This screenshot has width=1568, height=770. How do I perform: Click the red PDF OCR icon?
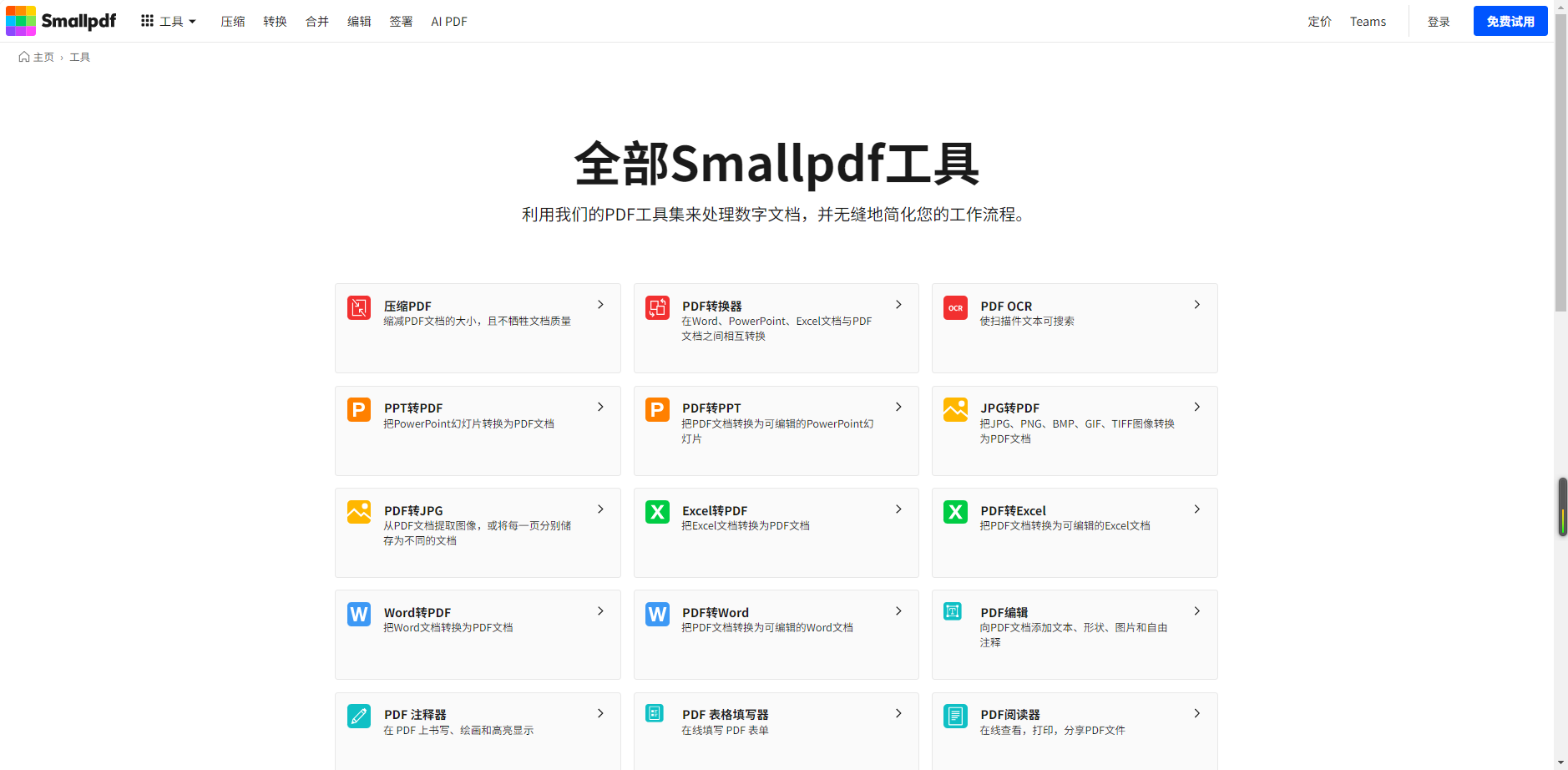955,308
